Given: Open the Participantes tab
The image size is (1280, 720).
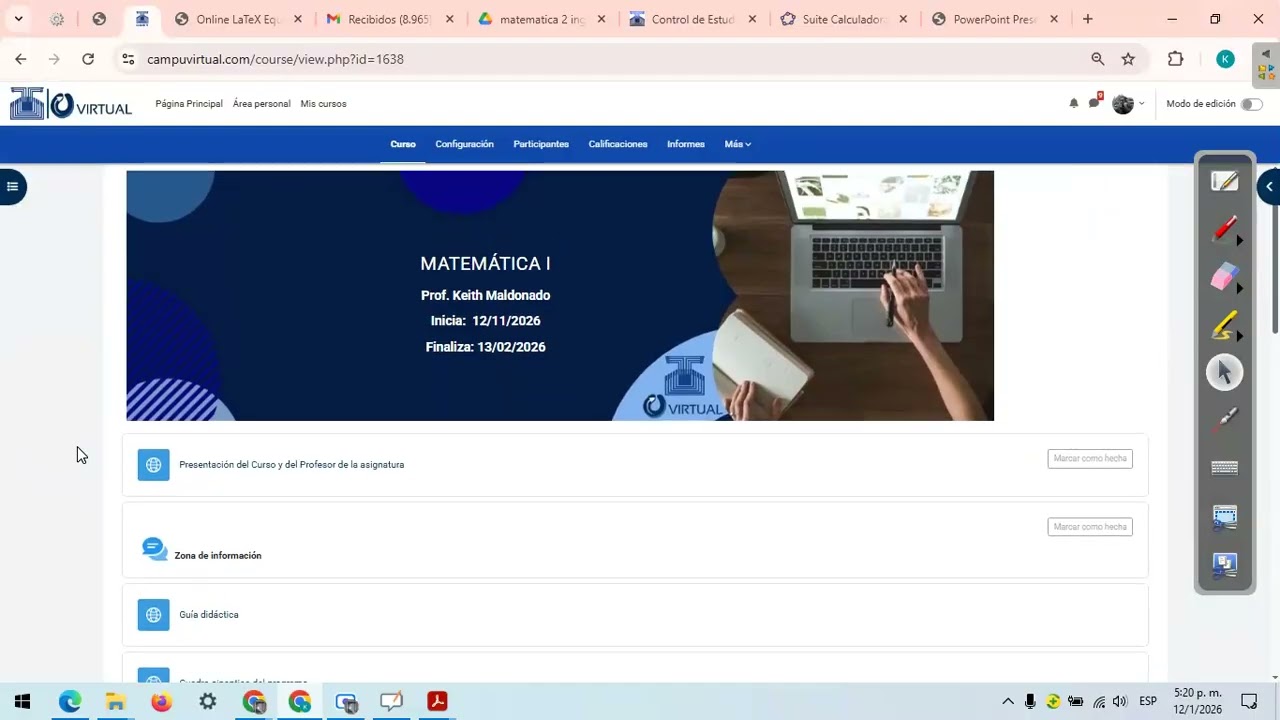Looking at the screenshot, I should pyautogui.click(x=541, y=144).
